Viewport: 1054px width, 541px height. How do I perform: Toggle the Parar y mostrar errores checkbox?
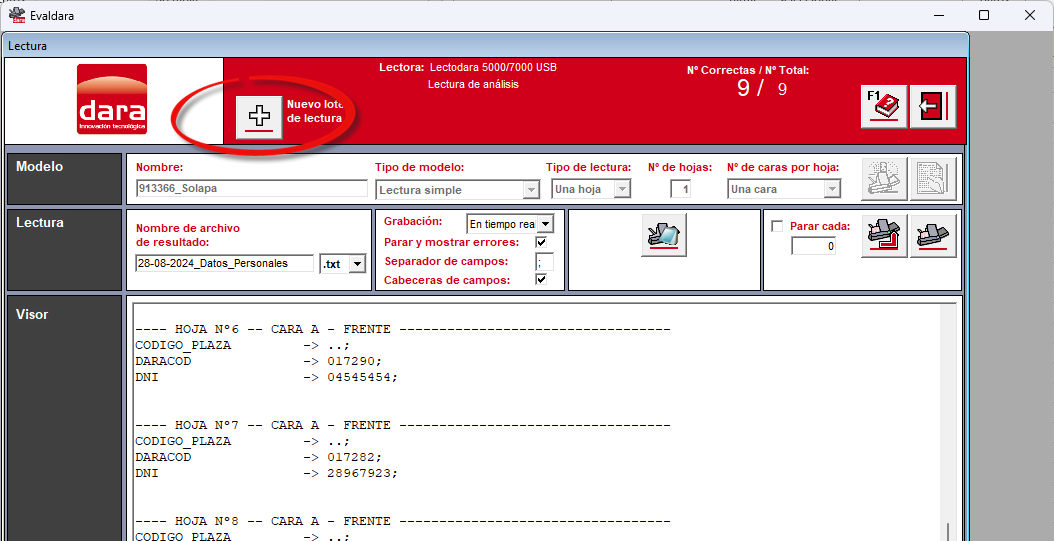541,243
